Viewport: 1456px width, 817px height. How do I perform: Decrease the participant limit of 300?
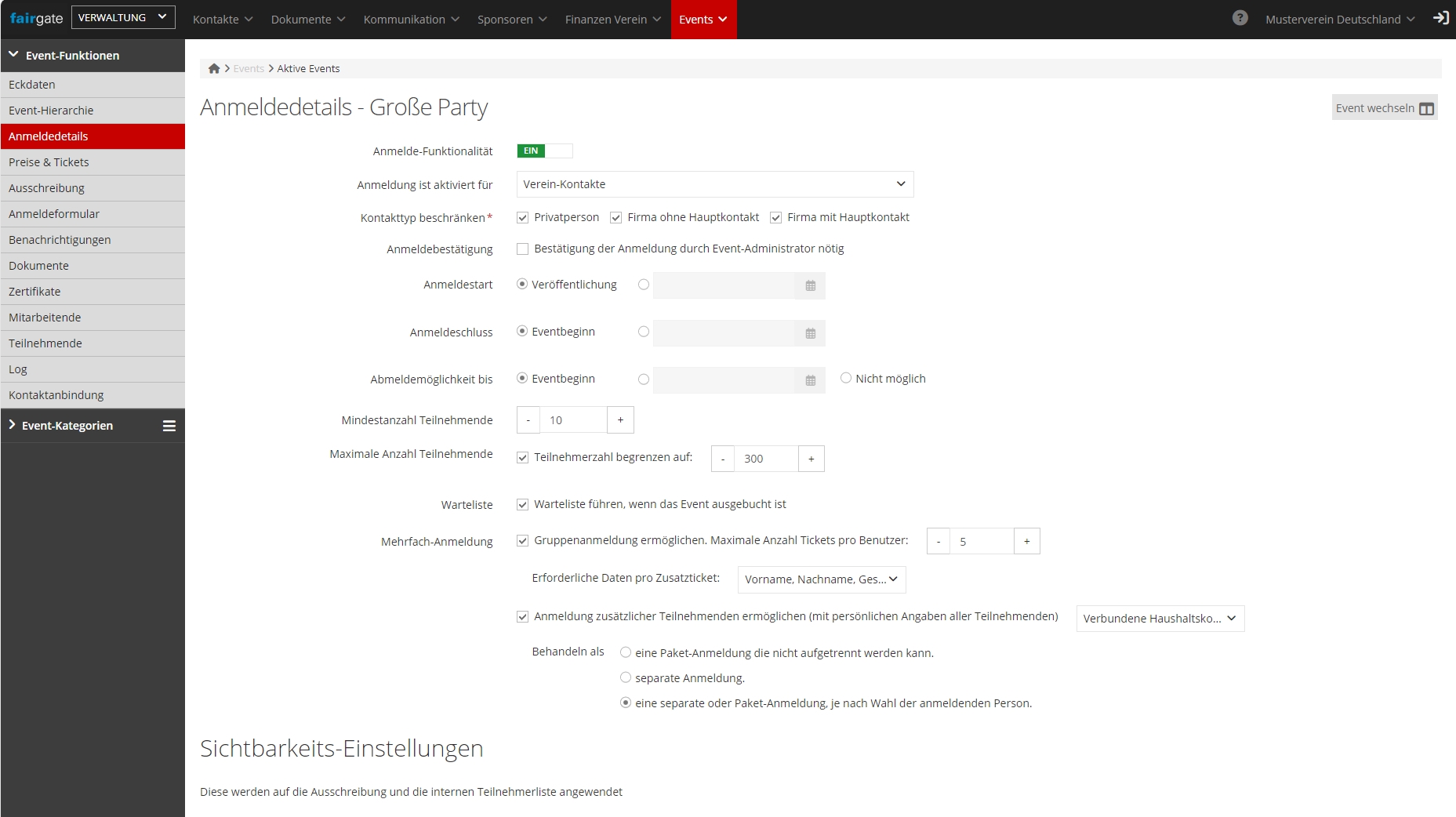(723, 459)
